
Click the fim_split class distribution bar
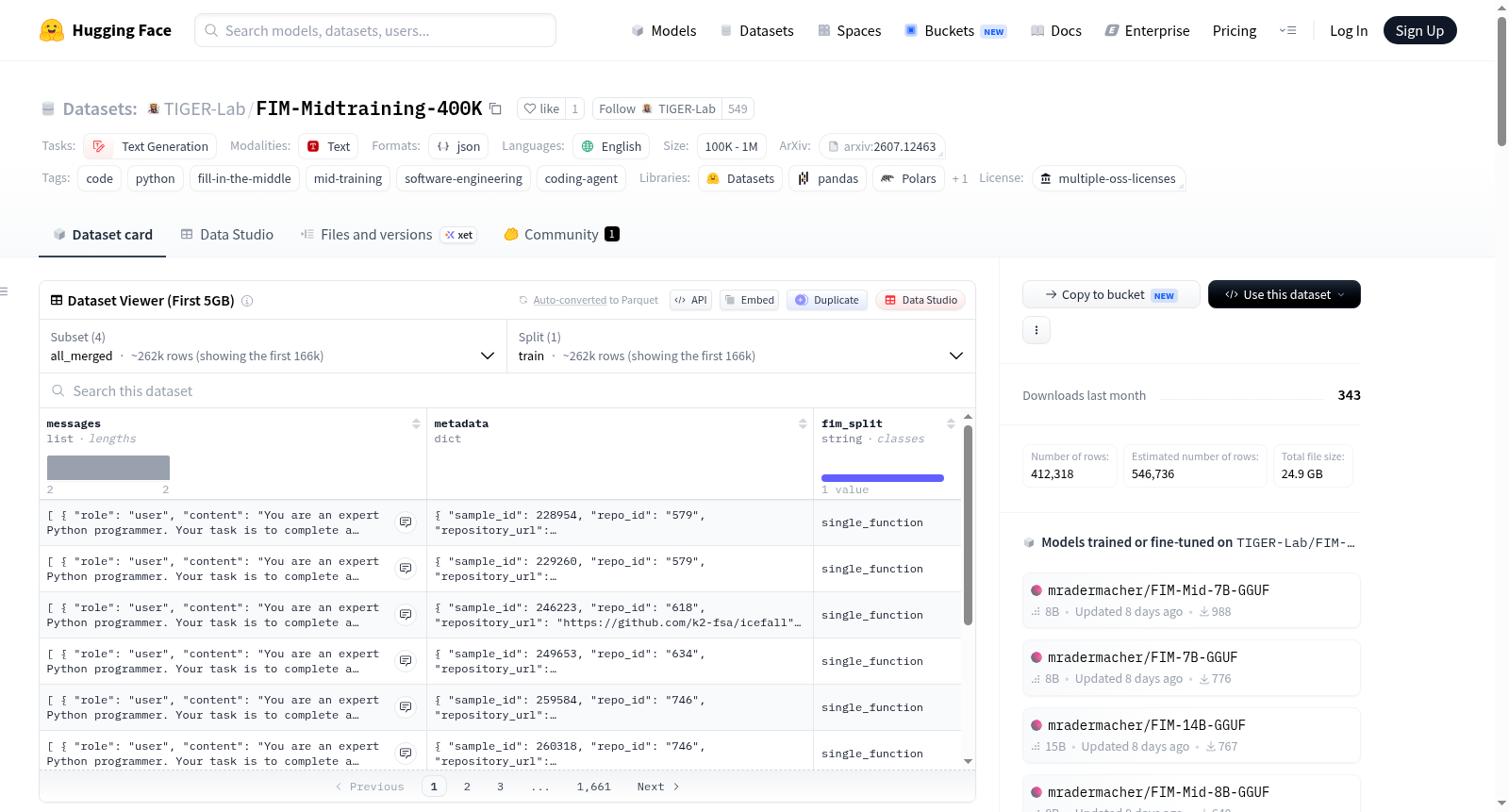[883, 478]
